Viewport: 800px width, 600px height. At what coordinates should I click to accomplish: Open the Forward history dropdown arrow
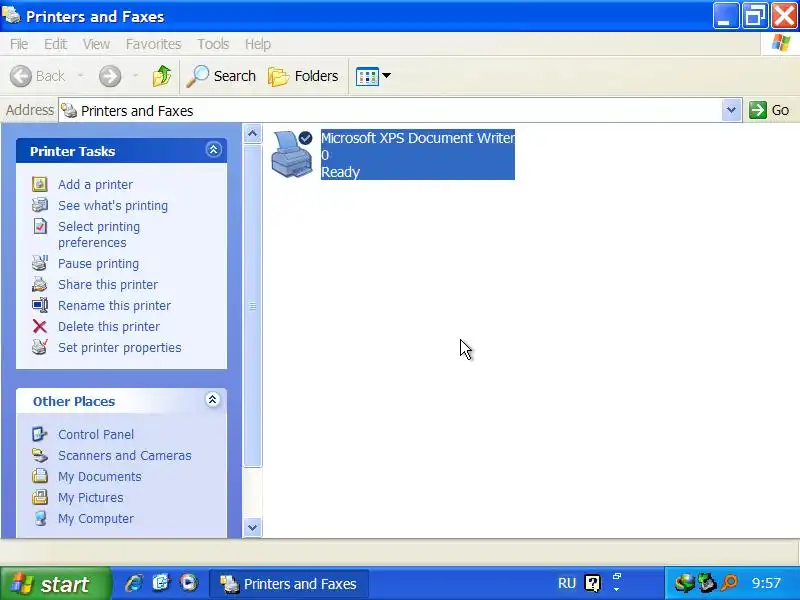tap(135, 76)
